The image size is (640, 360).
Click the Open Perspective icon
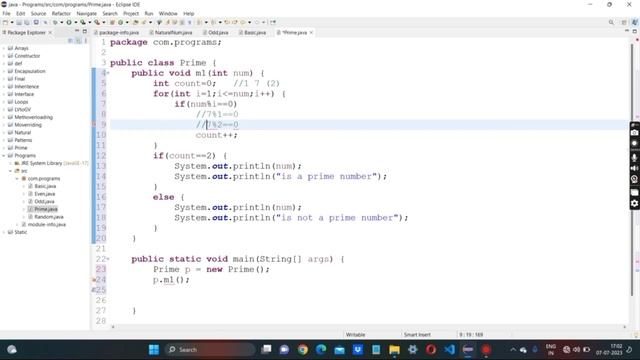point(624,22)
